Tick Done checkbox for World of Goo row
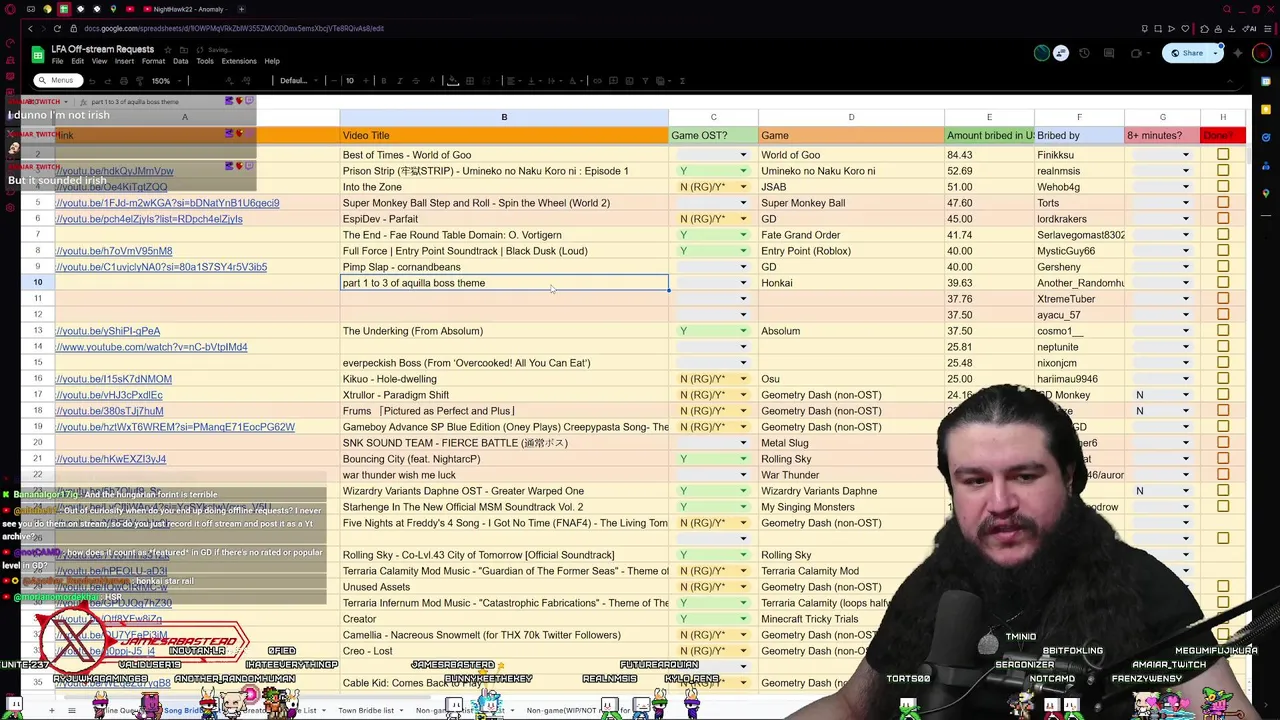 [1223, 155]
